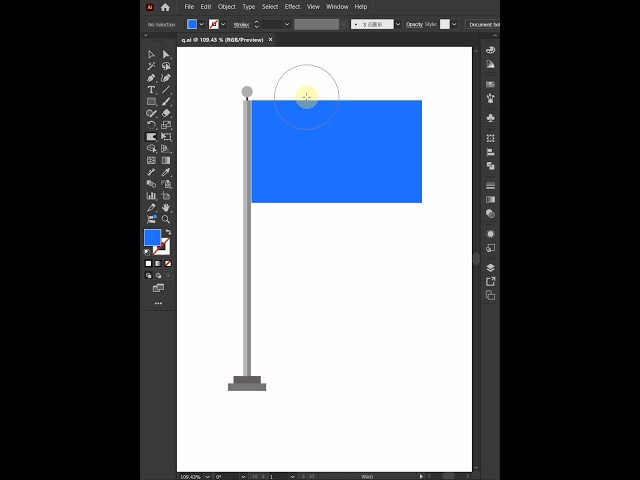Switch to Draw Normal mode

pos(148,276)
